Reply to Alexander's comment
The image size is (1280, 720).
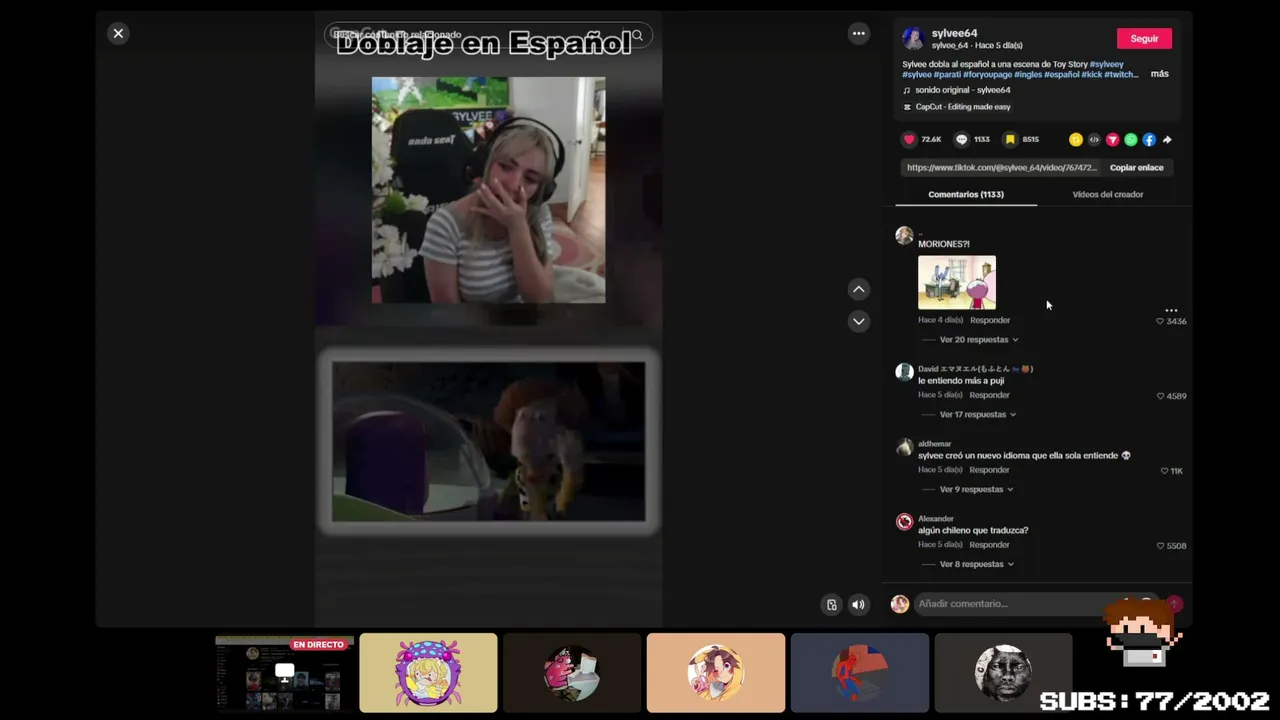pyautogui.click(x=990, y=545)
